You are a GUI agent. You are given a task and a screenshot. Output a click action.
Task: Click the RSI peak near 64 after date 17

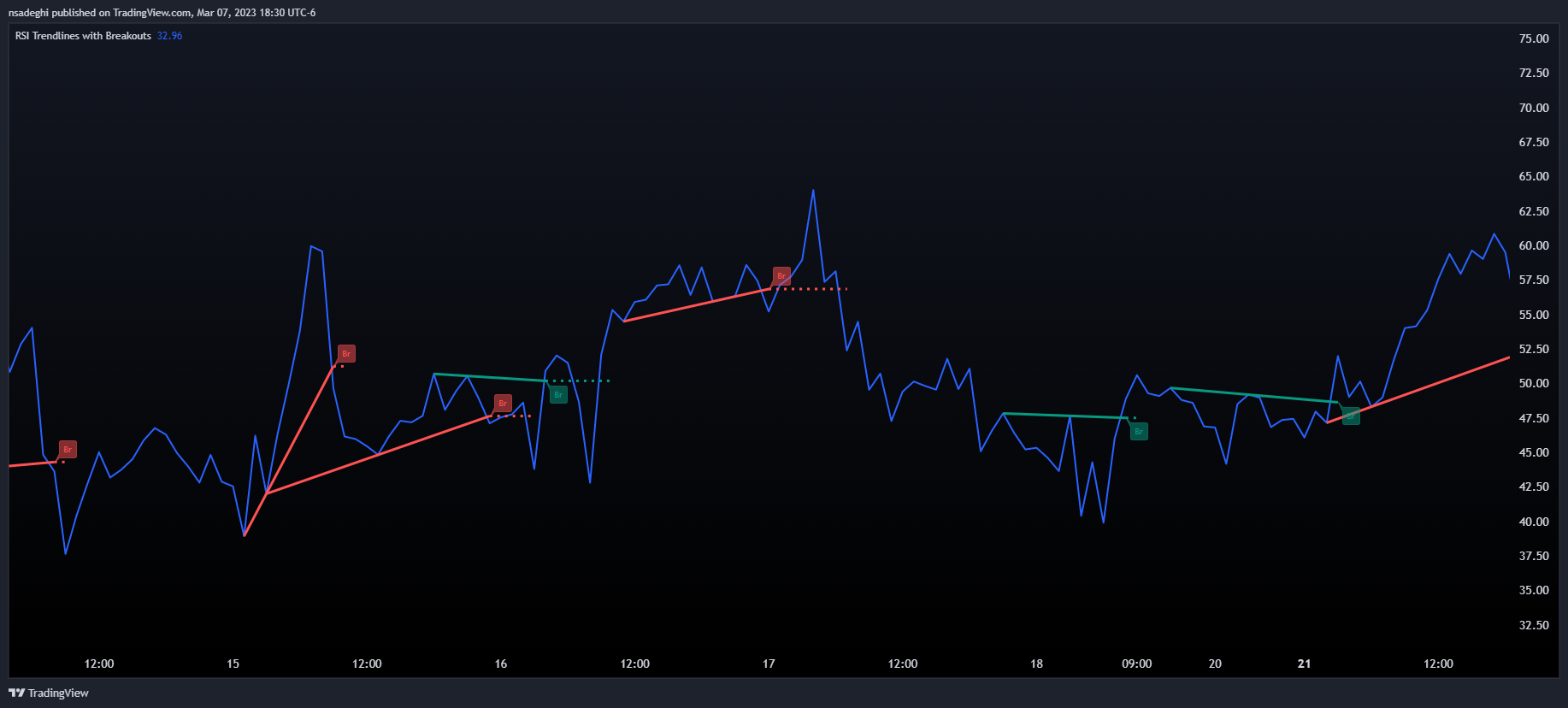[x=813, y=191]
